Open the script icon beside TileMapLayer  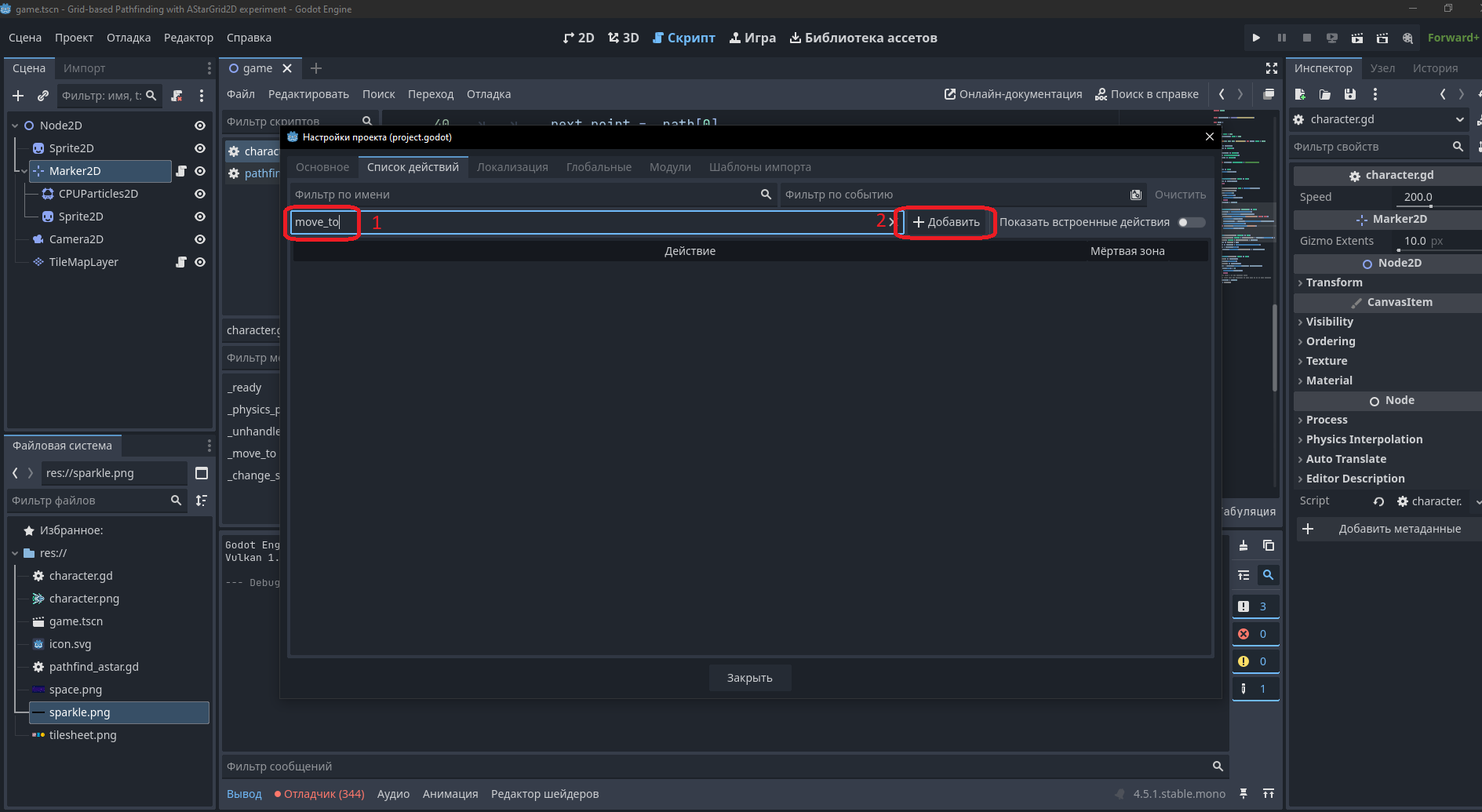click(x=181, y=262)
